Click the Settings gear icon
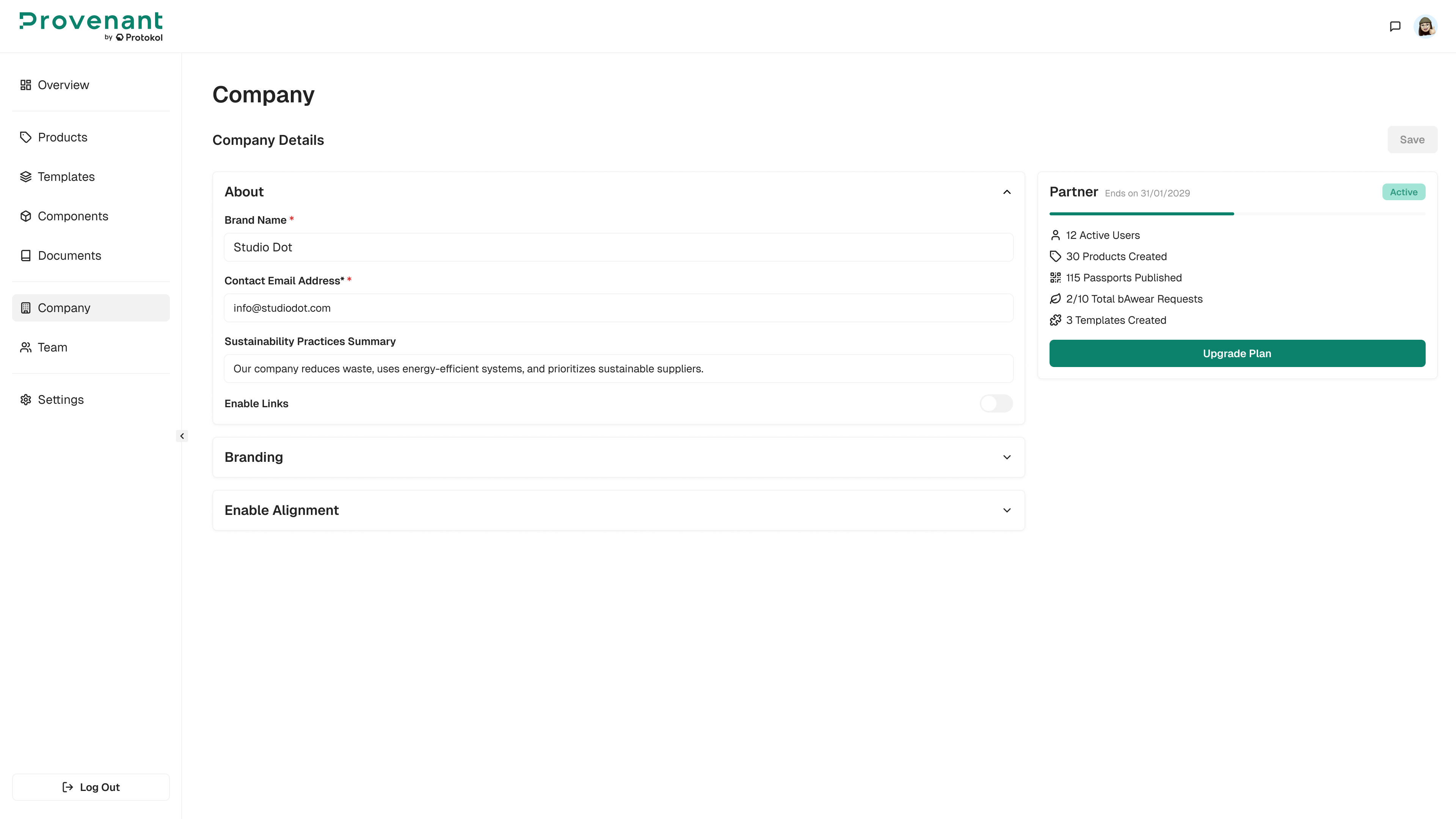 click(25, 400)
